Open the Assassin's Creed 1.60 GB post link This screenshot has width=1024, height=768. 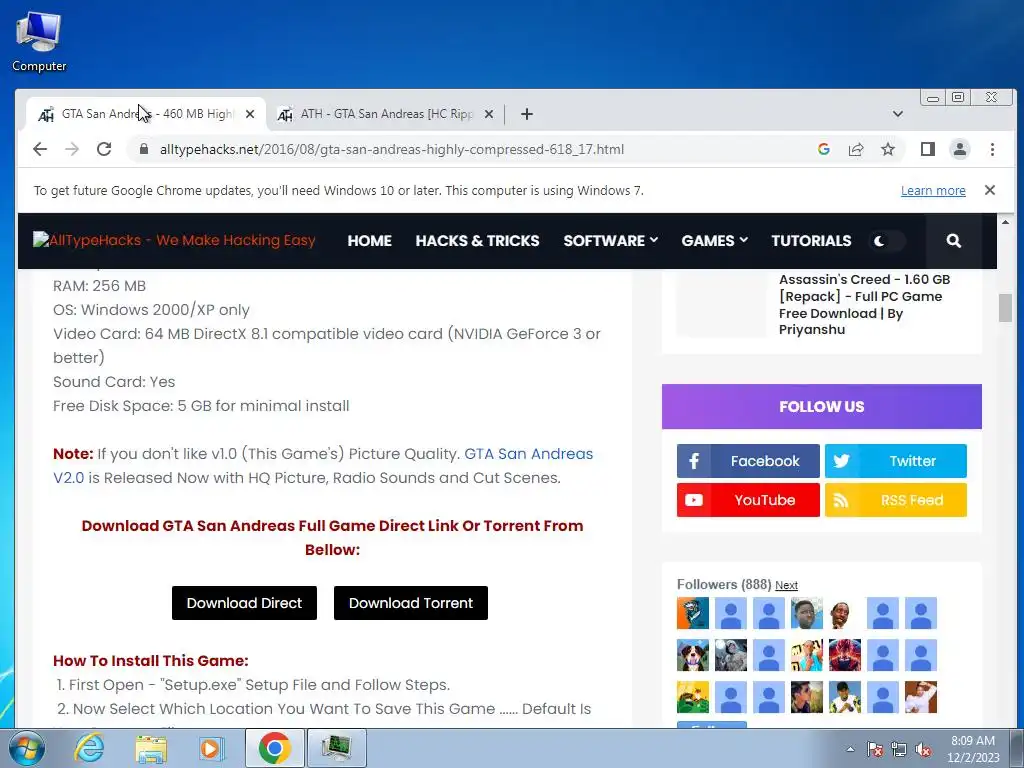(x=864, y=304)
